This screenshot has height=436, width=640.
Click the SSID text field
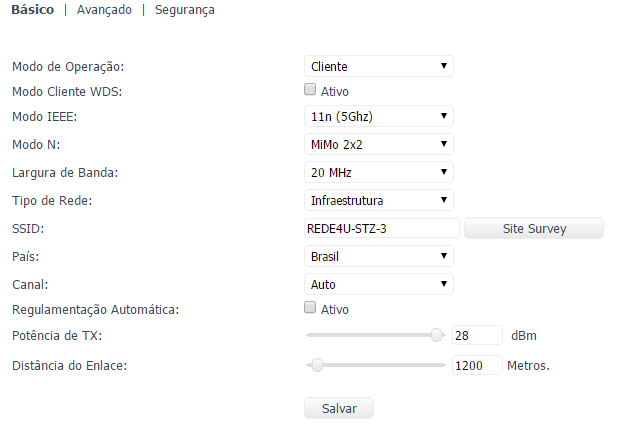coord(381,229)
